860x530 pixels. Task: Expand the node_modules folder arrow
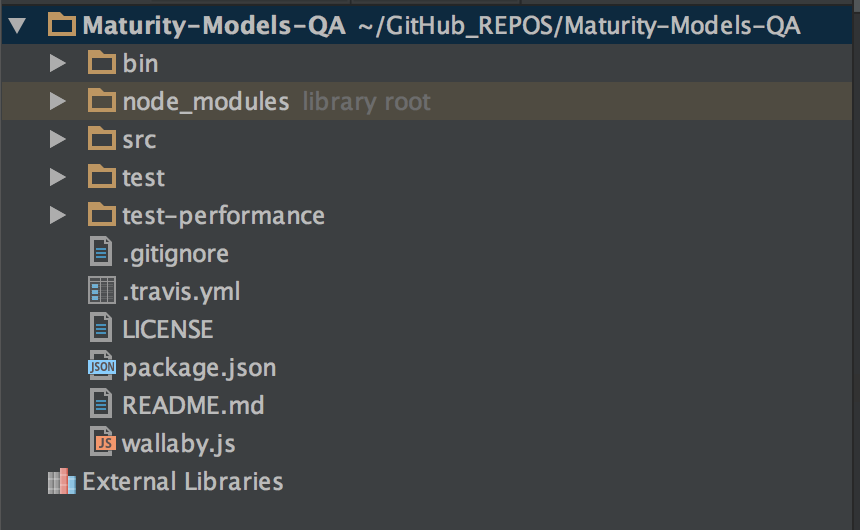coord(58,101)
